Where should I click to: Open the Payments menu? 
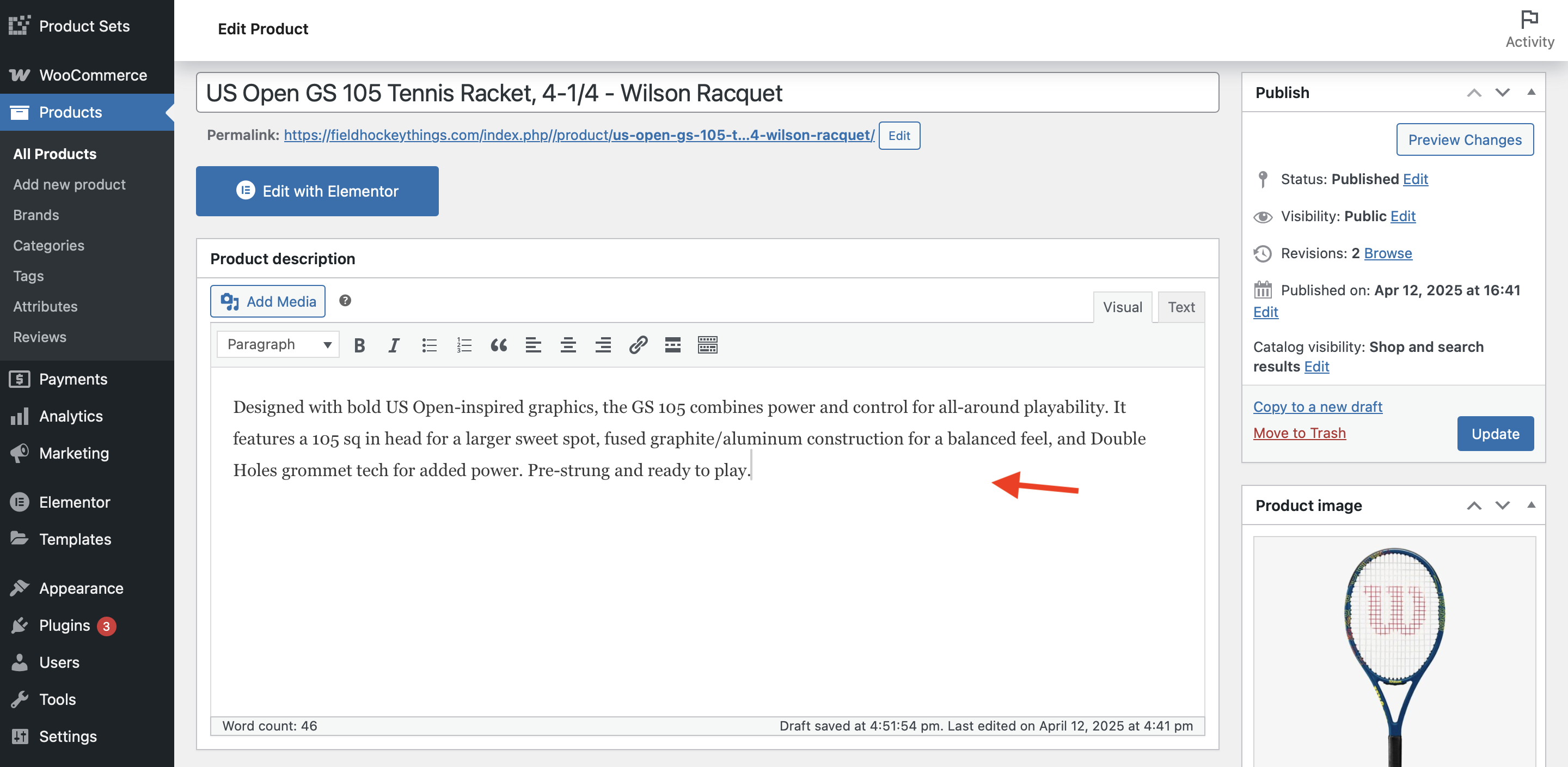(x=87, y=379)
